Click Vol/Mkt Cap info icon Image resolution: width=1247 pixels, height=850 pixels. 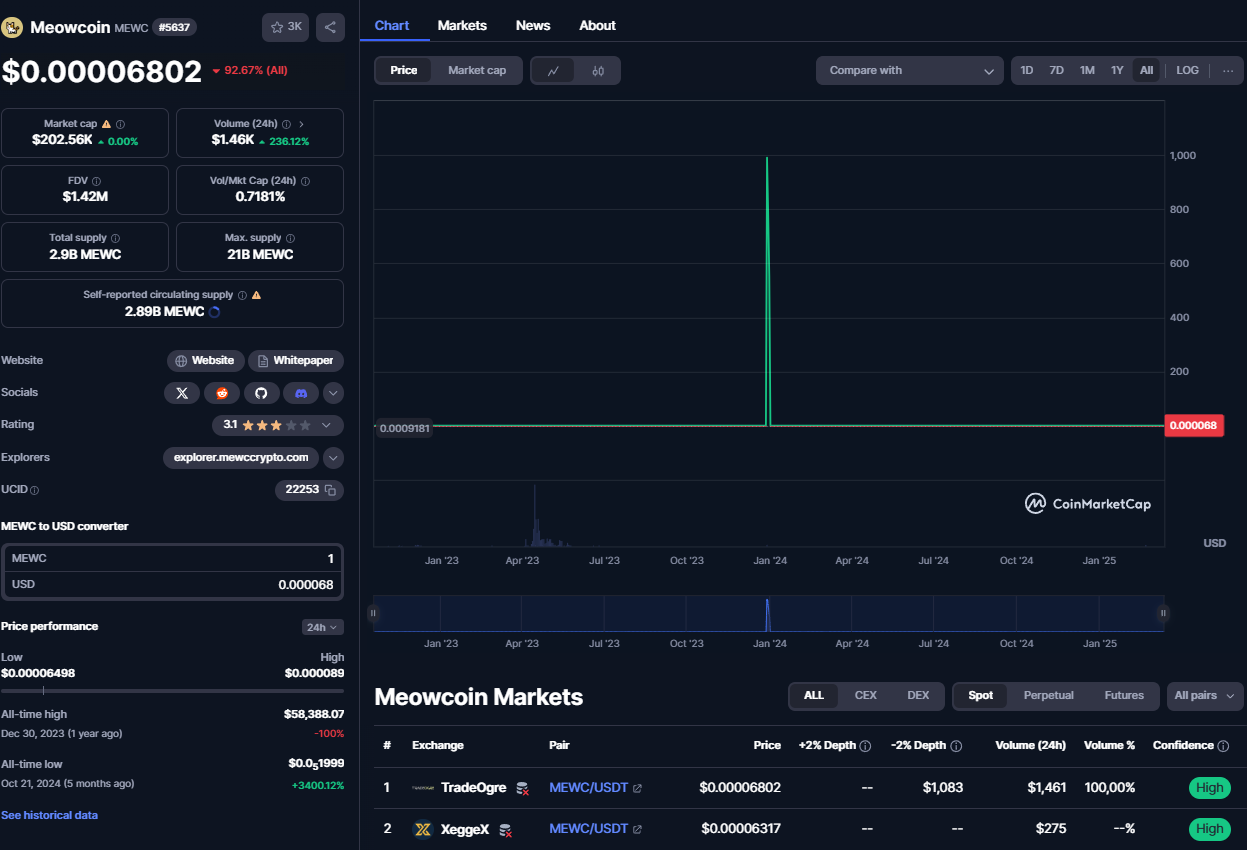click(305, 181)
